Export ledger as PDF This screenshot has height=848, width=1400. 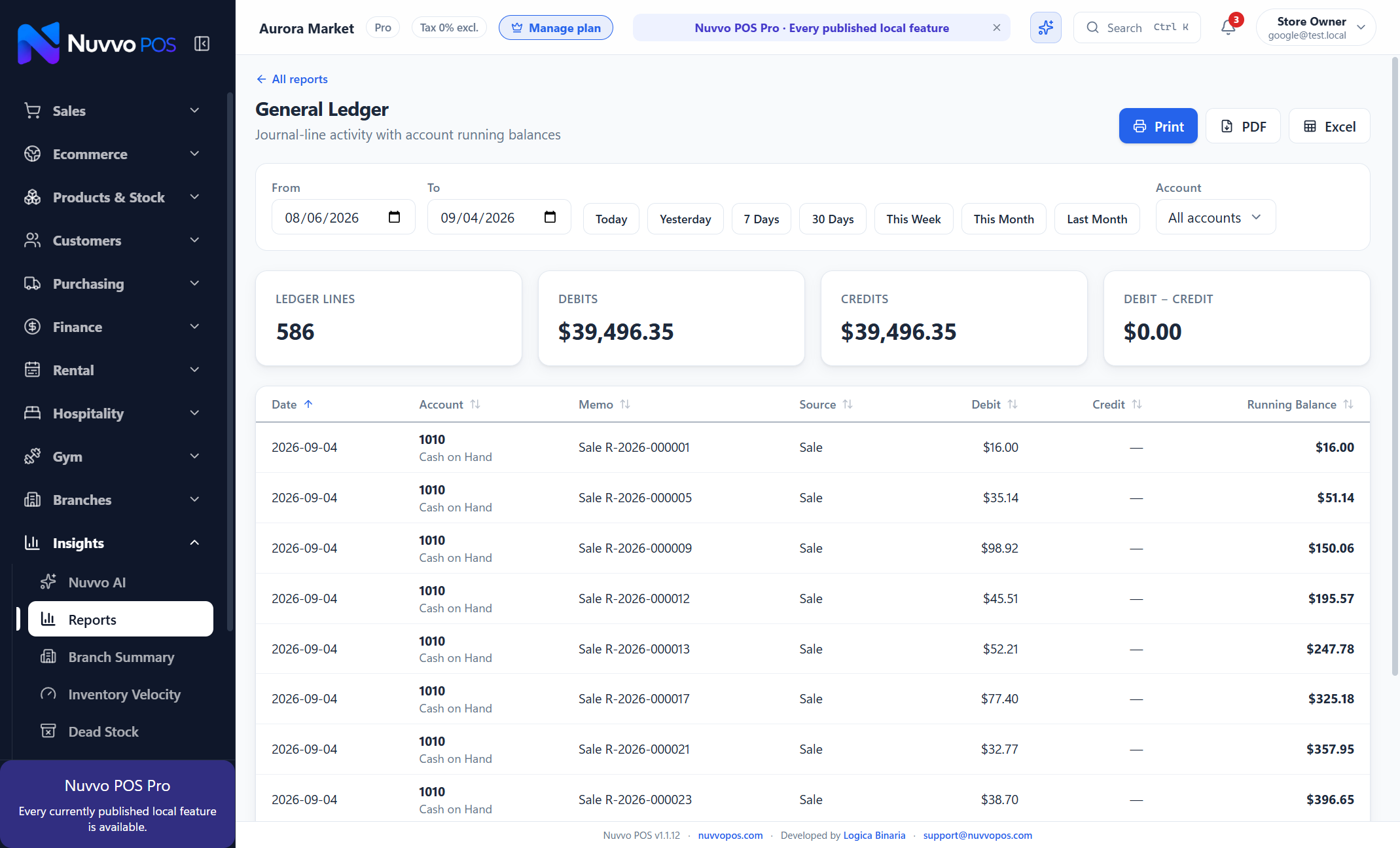click(x=1243, y=126)
